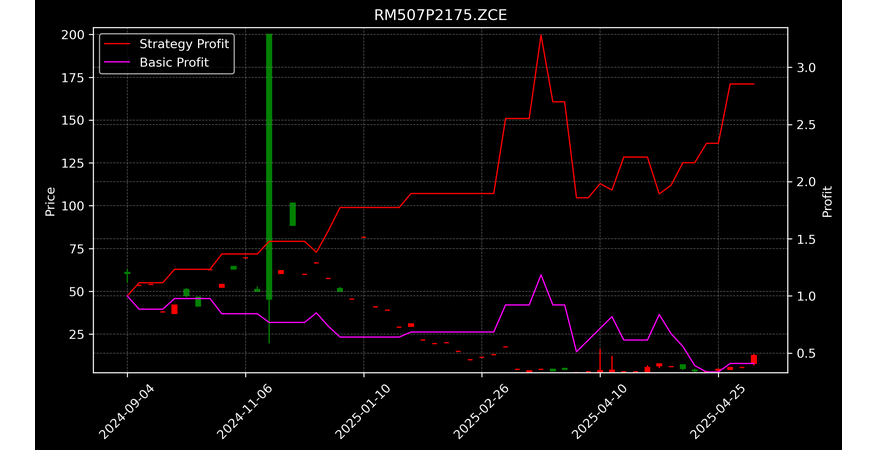878x450 pixels.
Task: Click the 125 tick on Price axis
Action: (x=73, y=163)
